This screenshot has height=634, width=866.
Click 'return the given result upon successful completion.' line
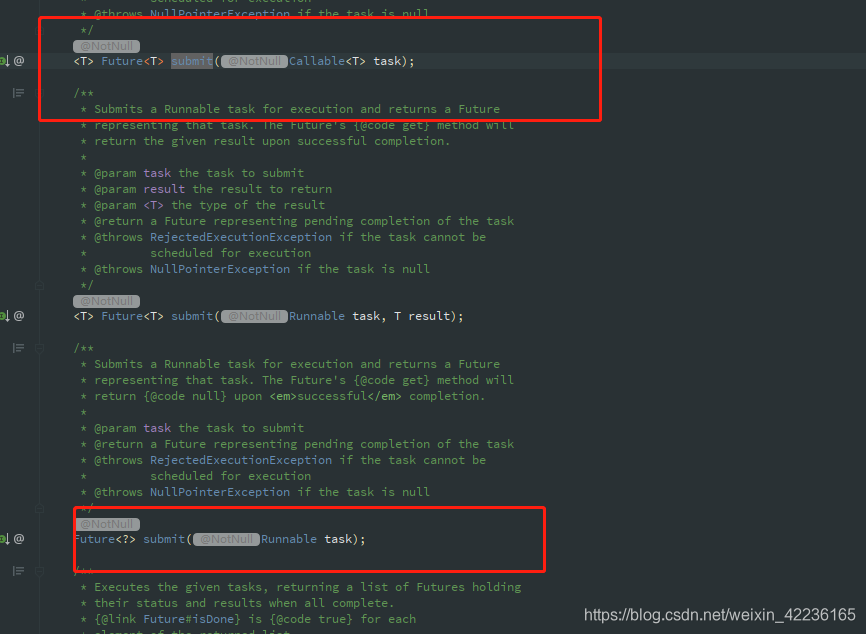coord(272,141)
